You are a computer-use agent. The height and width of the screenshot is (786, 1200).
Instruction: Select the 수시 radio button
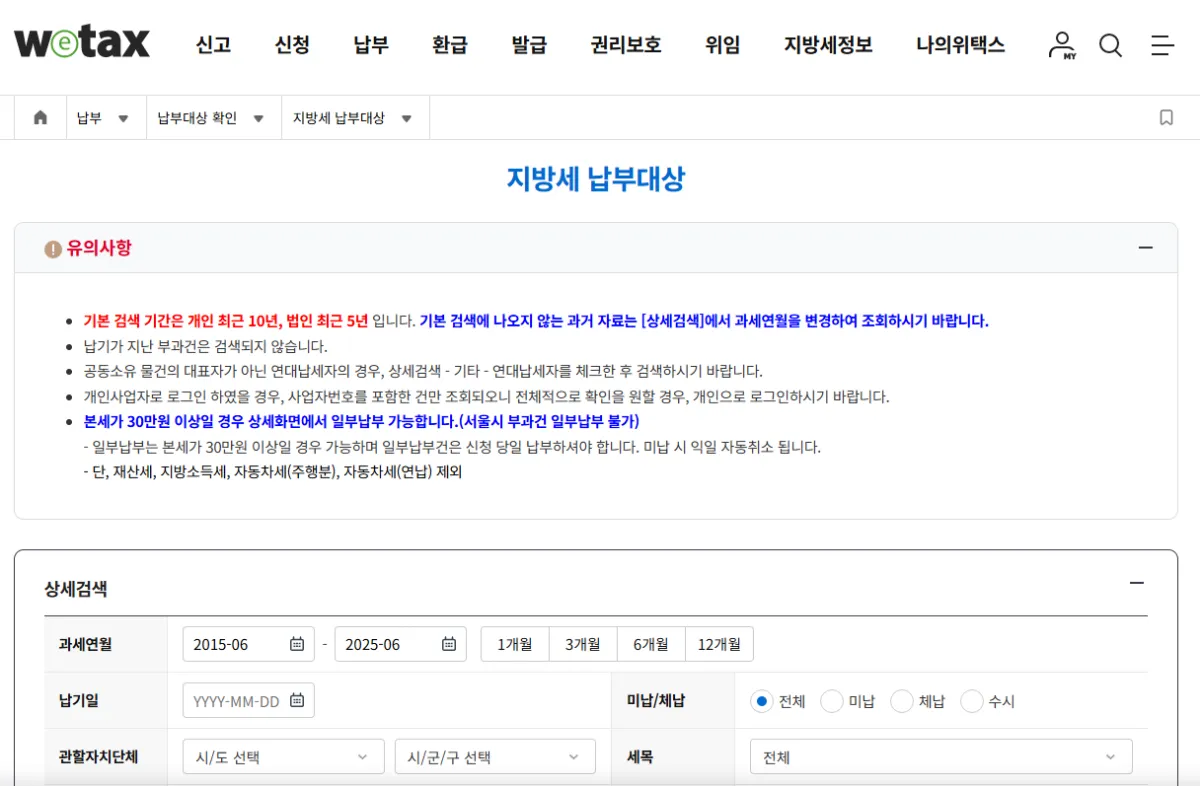tap(971, 701)
